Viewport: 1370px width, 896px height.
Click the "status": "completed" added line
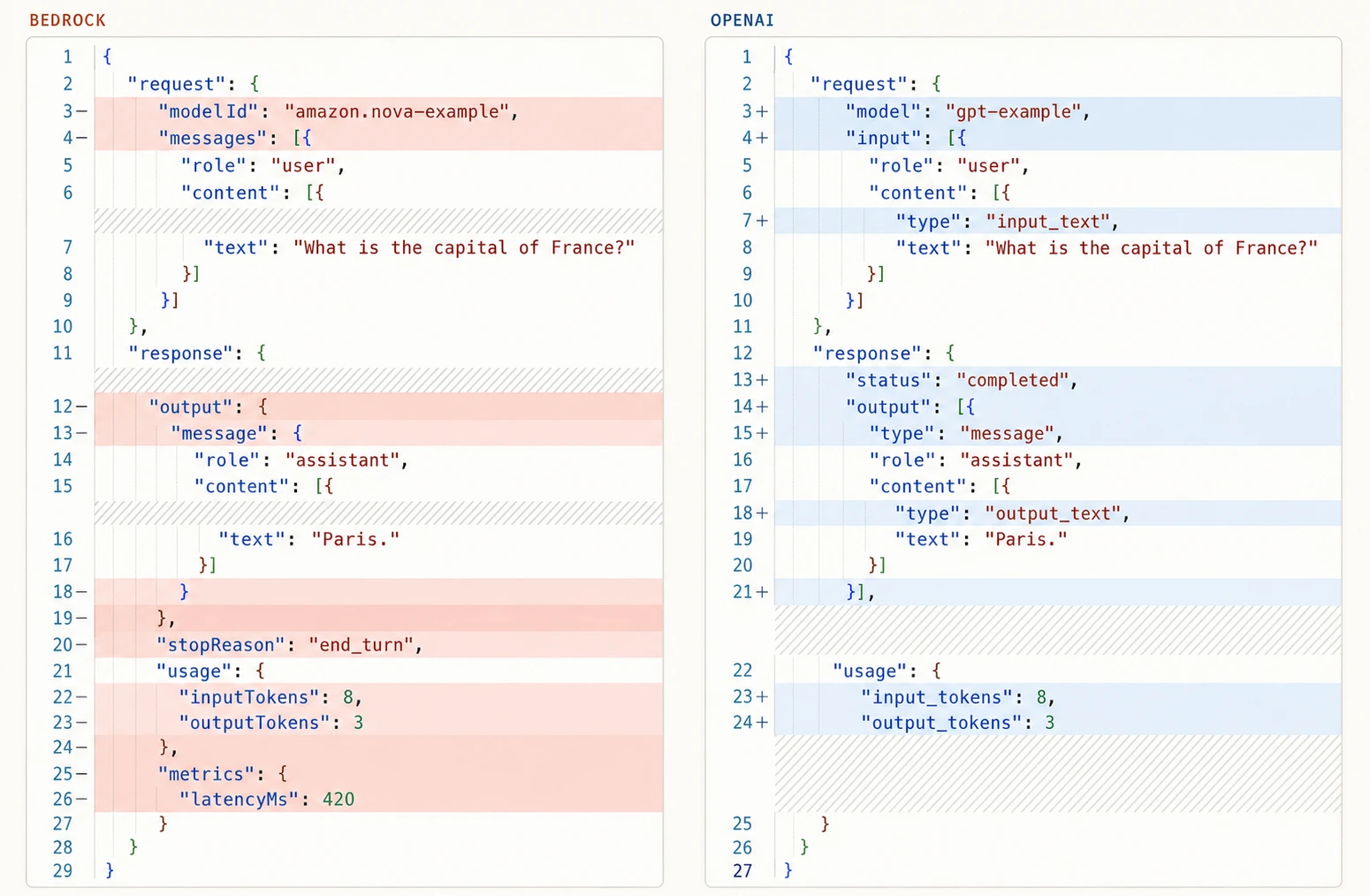click(1058, 380)
